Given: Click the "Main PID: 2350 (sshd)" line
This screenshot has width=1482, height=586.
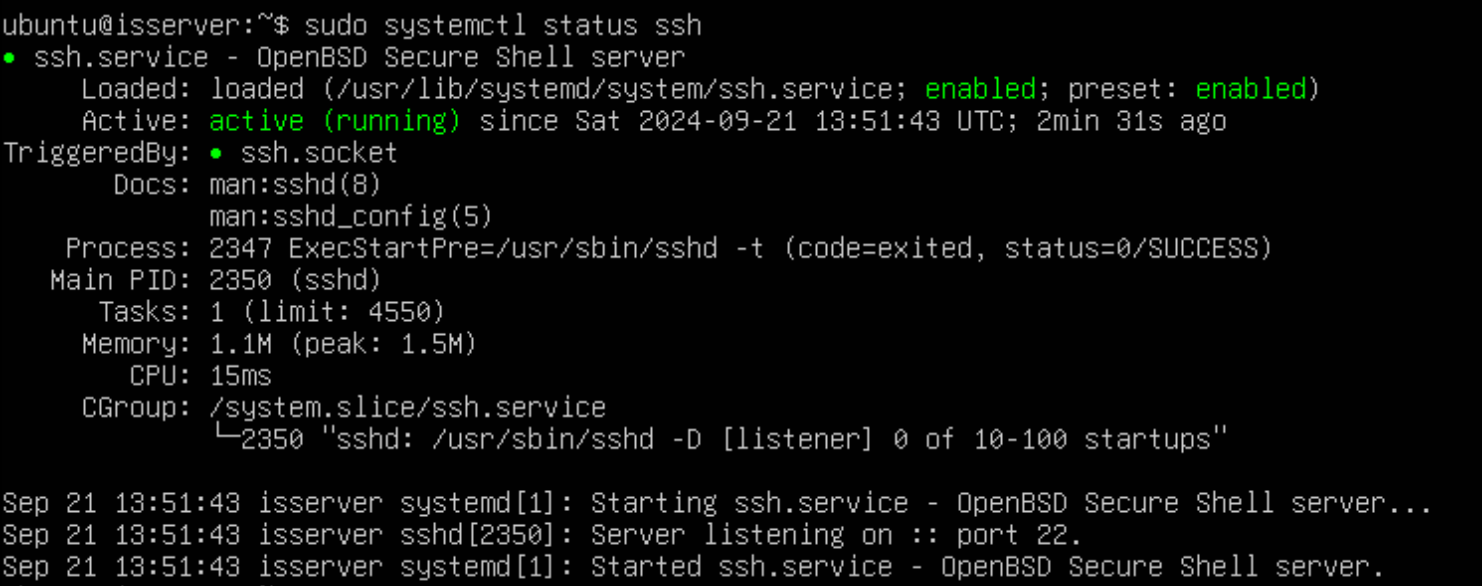Looking at the screenshot, I should 215,281.
